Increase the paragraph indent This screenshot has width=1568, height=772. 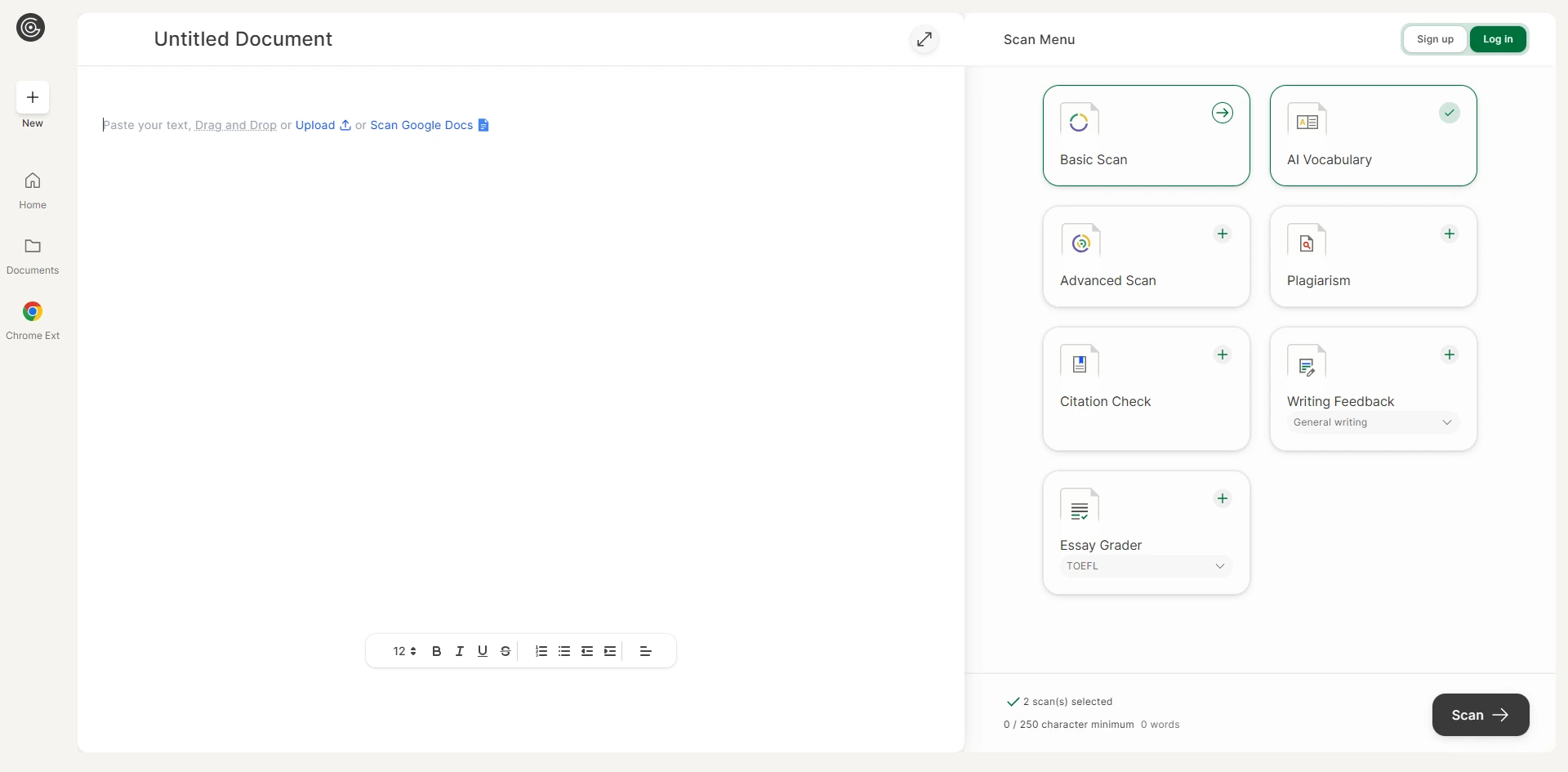click(x=610, y=651)
